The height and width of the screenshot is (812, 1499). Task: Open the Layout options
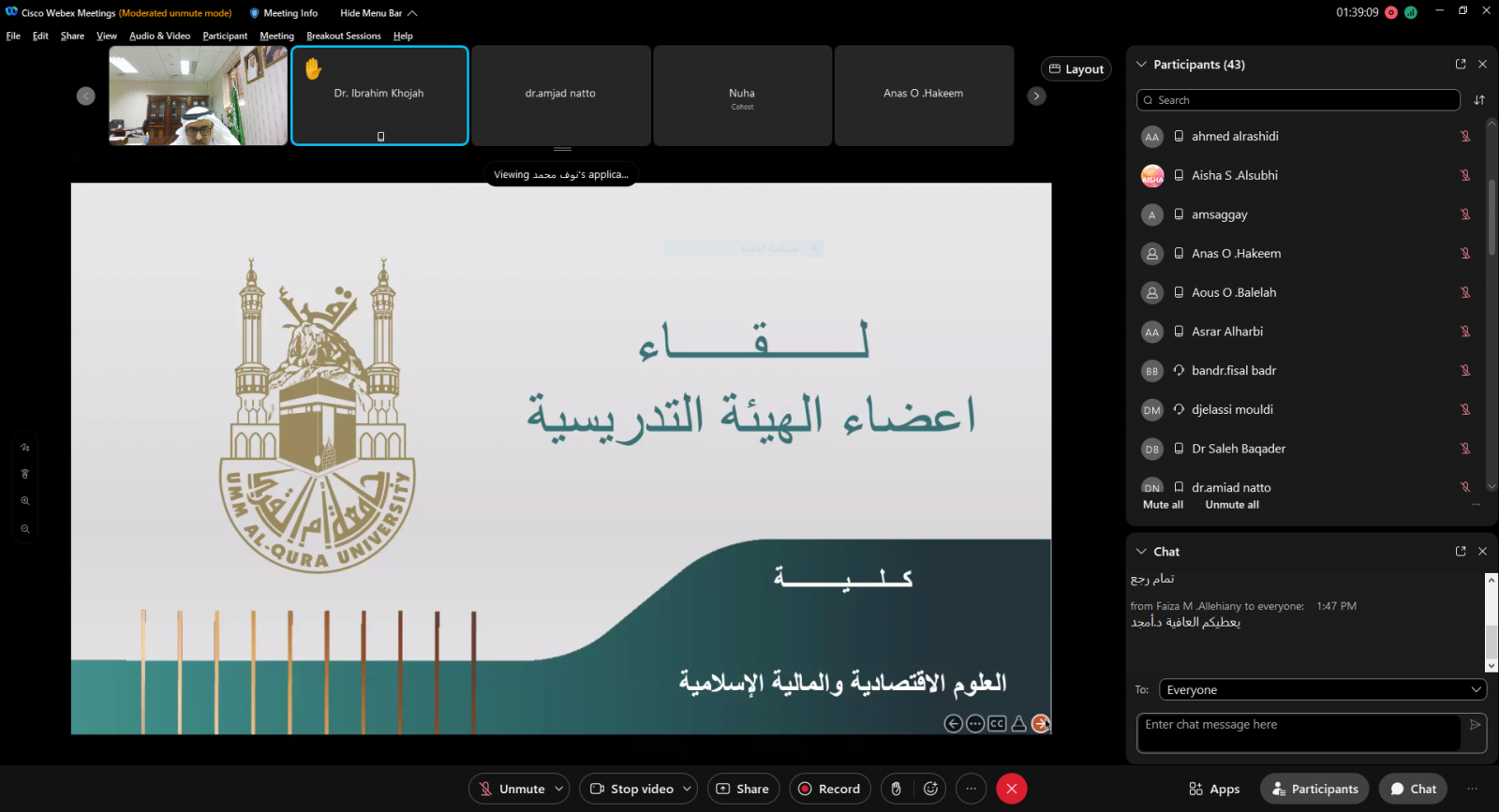click(x=1076, y=69)
